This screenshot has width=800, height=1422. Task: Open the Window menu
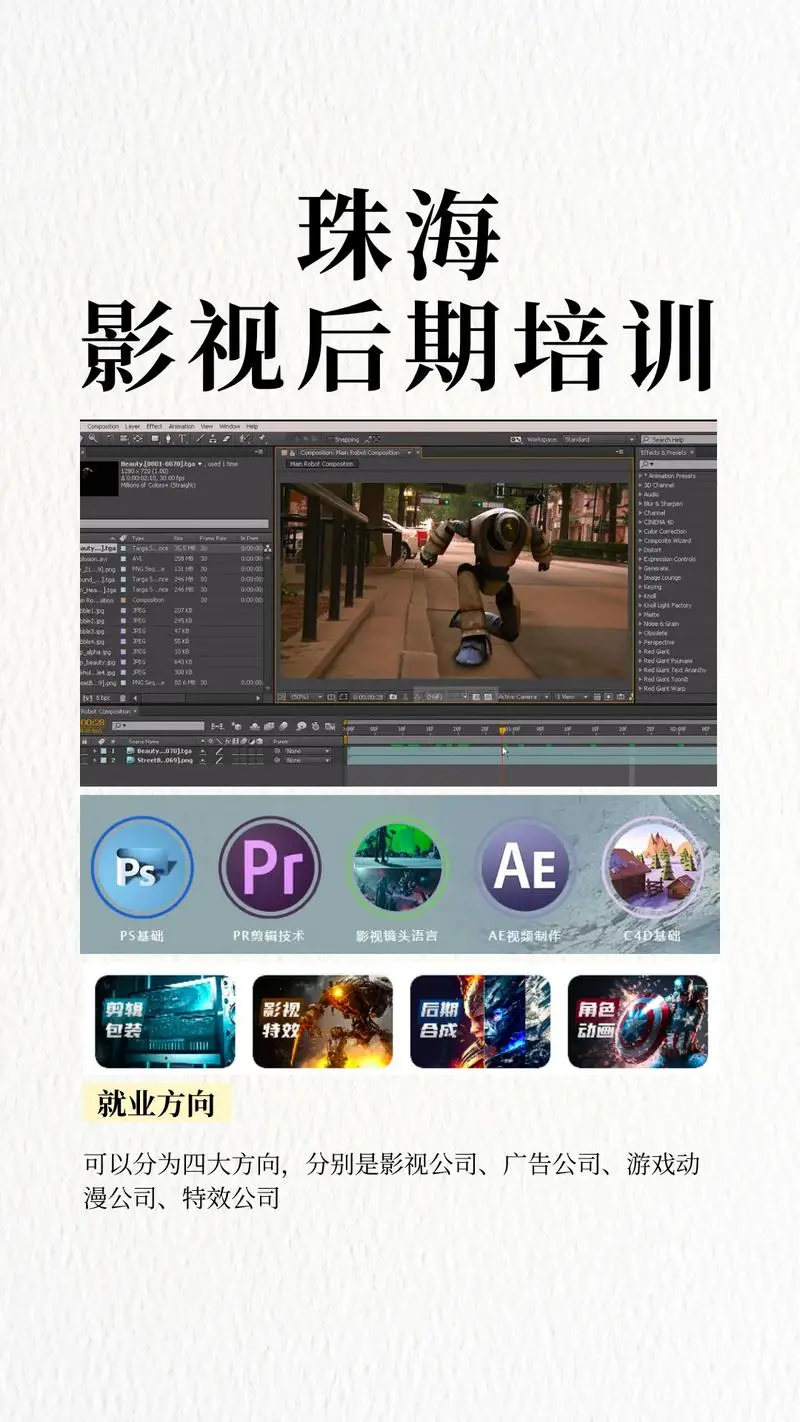(x=229, y=426)
